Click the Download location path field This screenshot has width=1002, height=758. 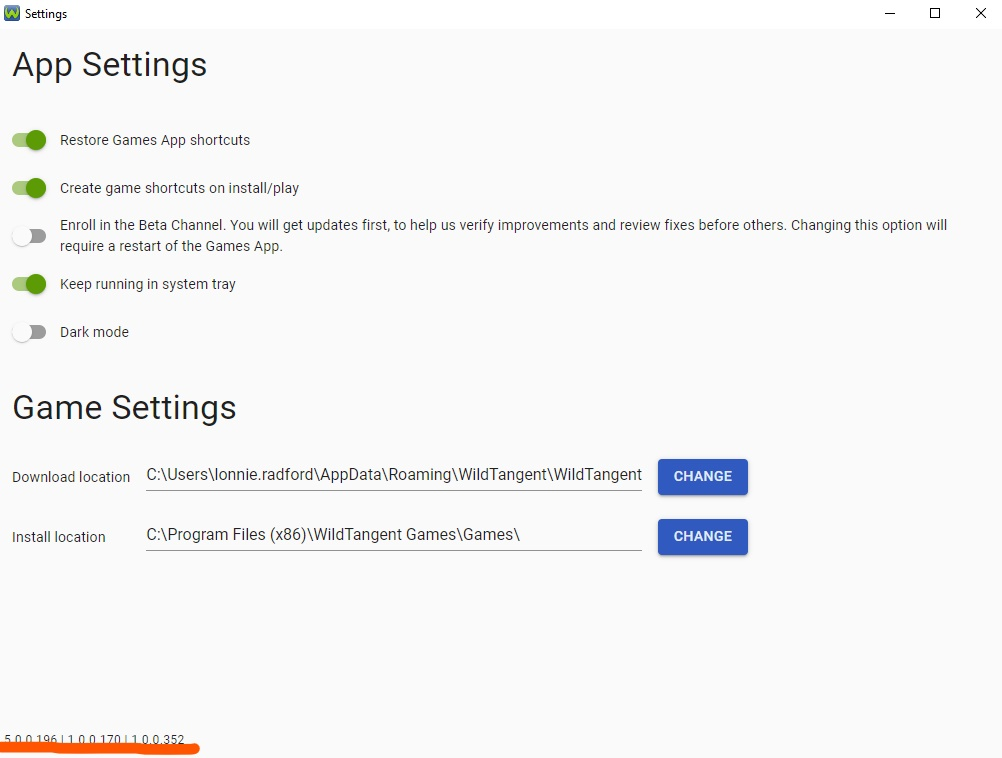(394, 475)
